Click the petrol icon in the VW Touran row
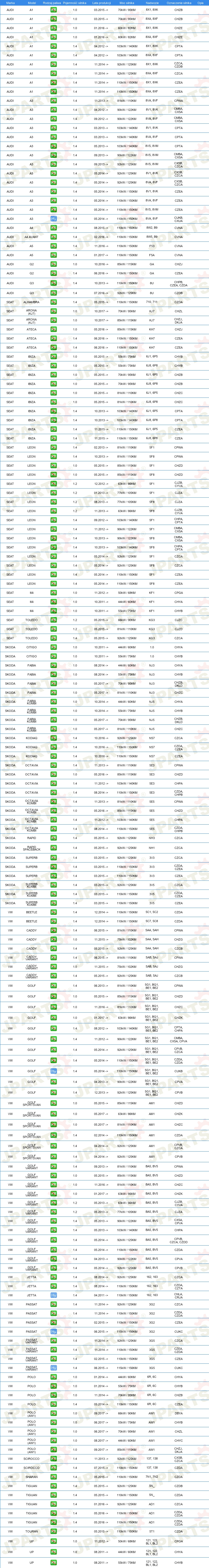 click(x=54, y=1531)
